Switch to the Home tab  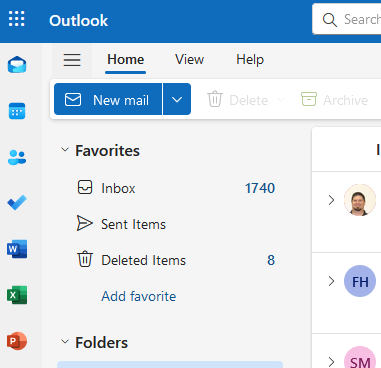coord(125,60)
